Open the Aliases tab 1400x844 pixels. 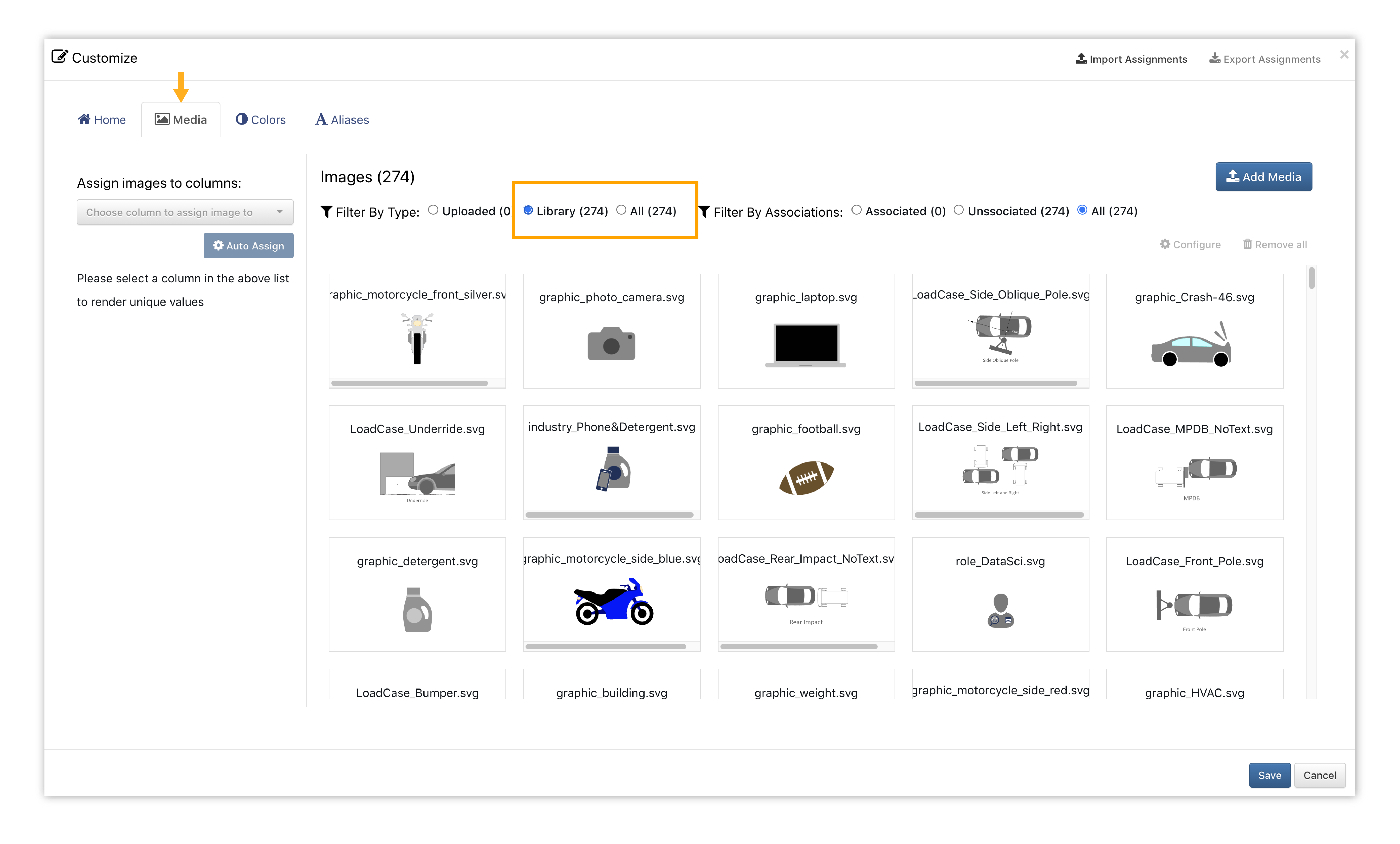pos(342,119)
